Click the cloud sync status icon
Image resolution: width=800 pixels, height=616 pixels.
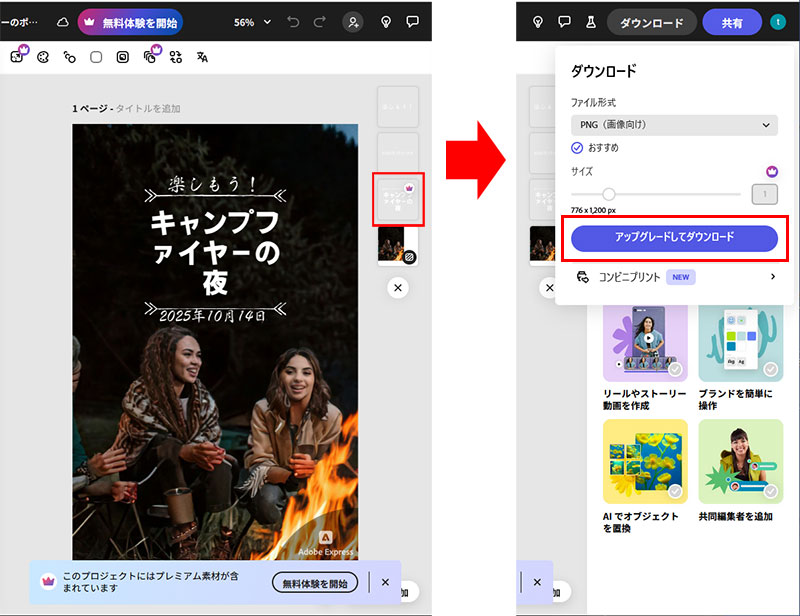tap(63, 21)
